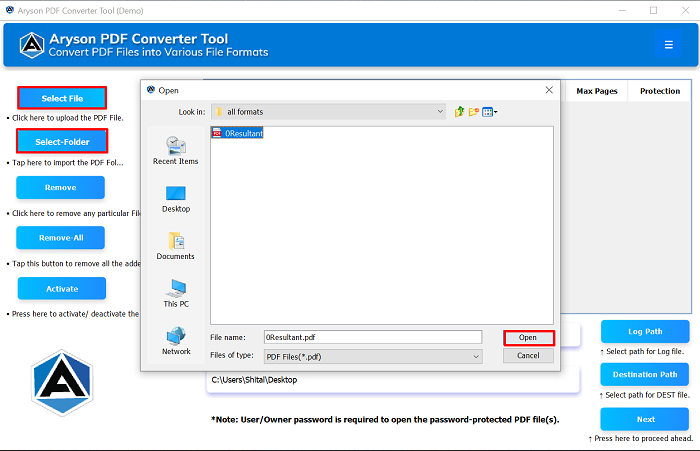
Task: Cancel the Open dialog
Action: (528, 355)
